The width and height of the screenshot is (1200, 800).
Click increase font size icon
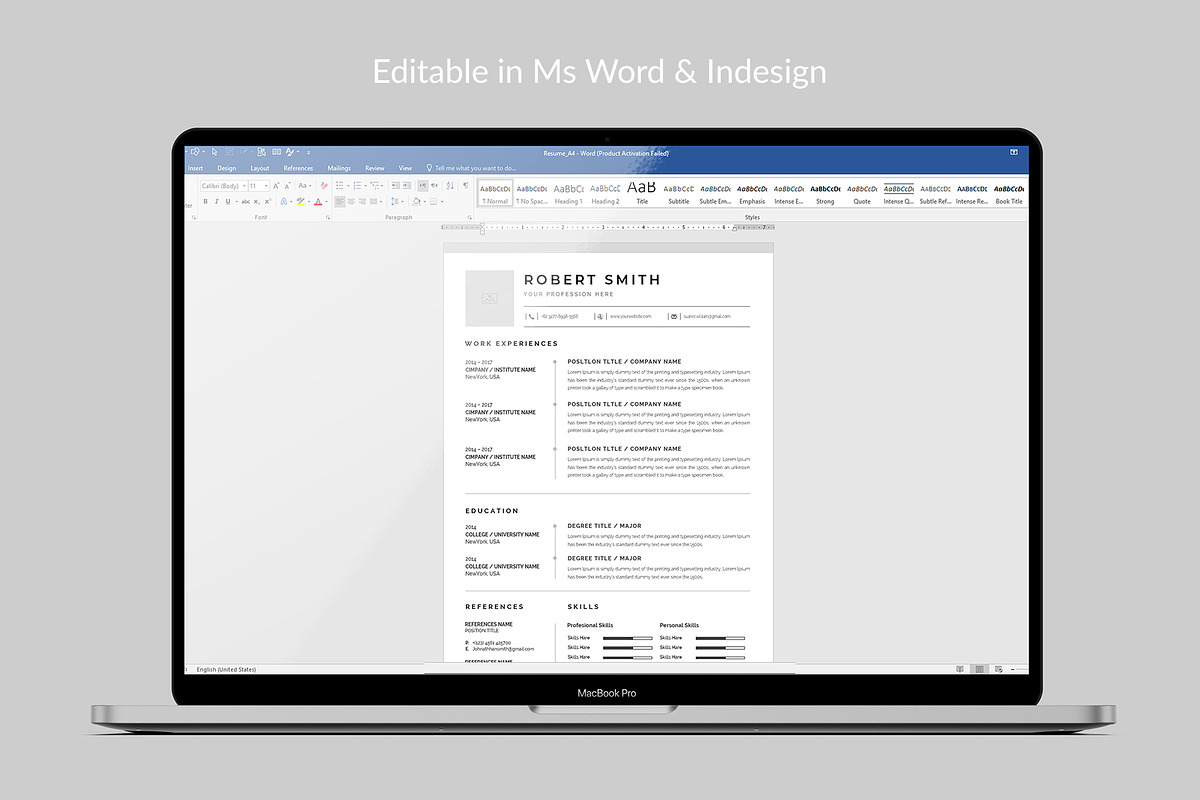(276, 186)
